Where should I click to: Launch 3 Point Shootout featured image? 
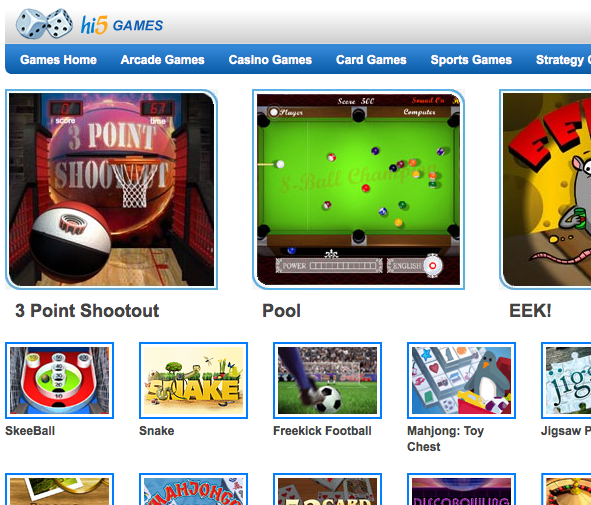tap(112, 189)
